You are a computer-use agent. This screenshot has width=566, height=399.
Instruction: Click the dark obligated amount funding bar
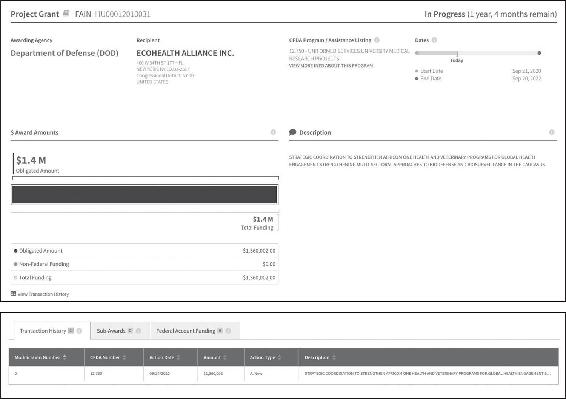coord(144,194)
